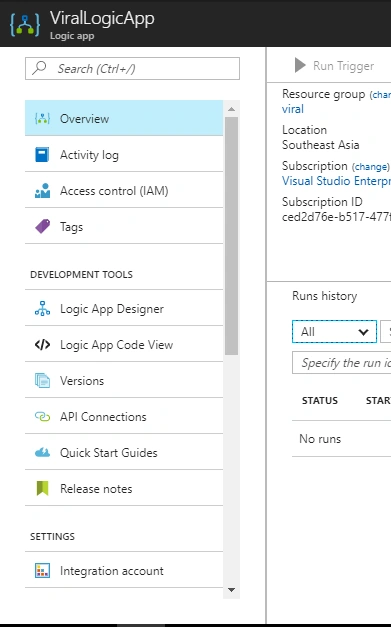Image resolution: width=391 pixels, height=627 pixels.
Task: Select Access control (IAM) menu entry
Action: (124, 190)
